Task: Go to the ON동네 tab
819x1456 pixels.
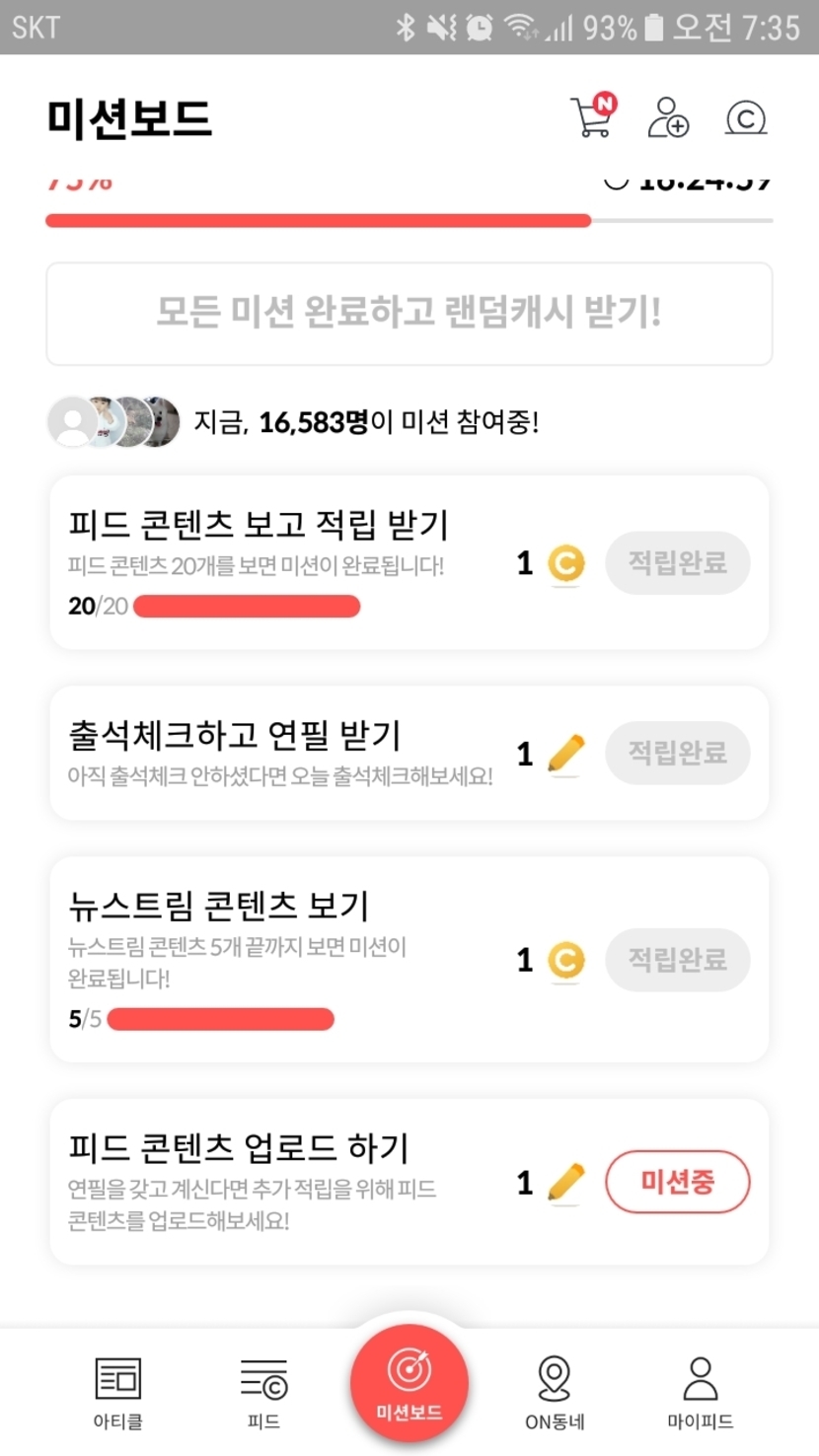Action: coord(555,1392)
